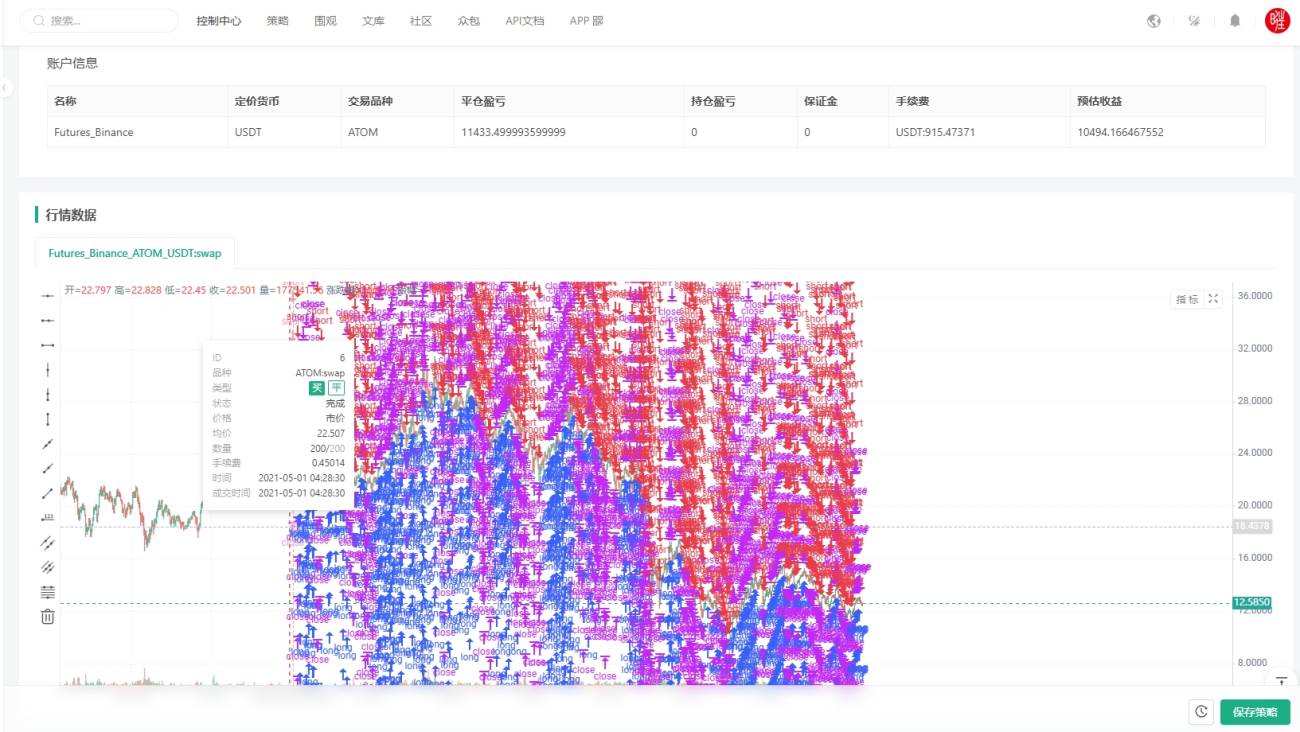Select the vertical arrow line drawing tool
The width and height of the screenshot is (1300, 732).
coord(47,419)
